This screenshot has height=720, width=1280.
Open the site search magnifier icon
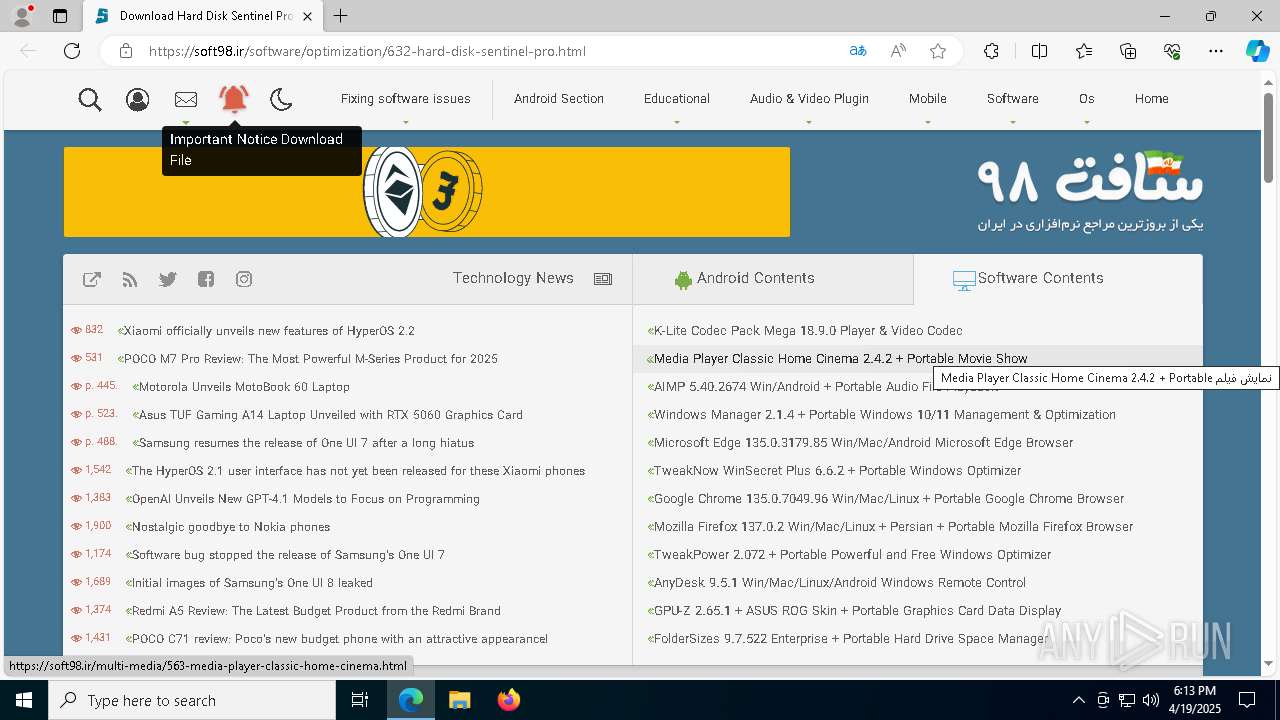pos(90,99)
